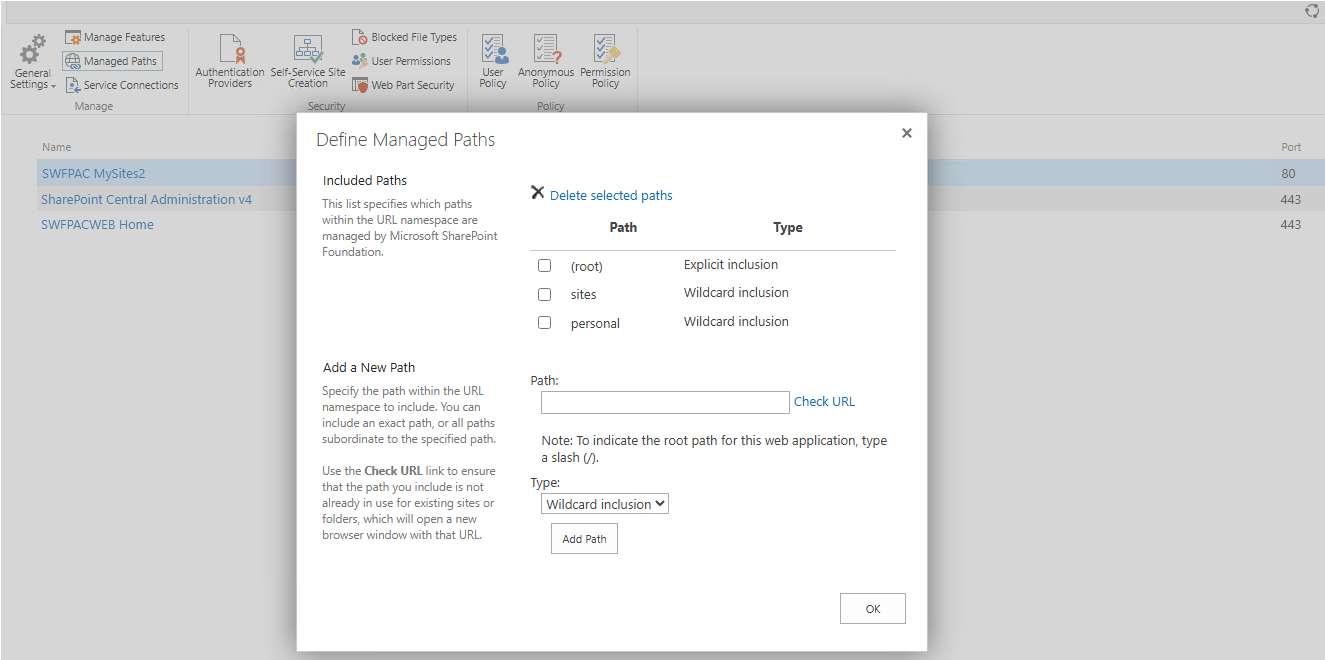Click the User Permissions icon

(360, 61)
